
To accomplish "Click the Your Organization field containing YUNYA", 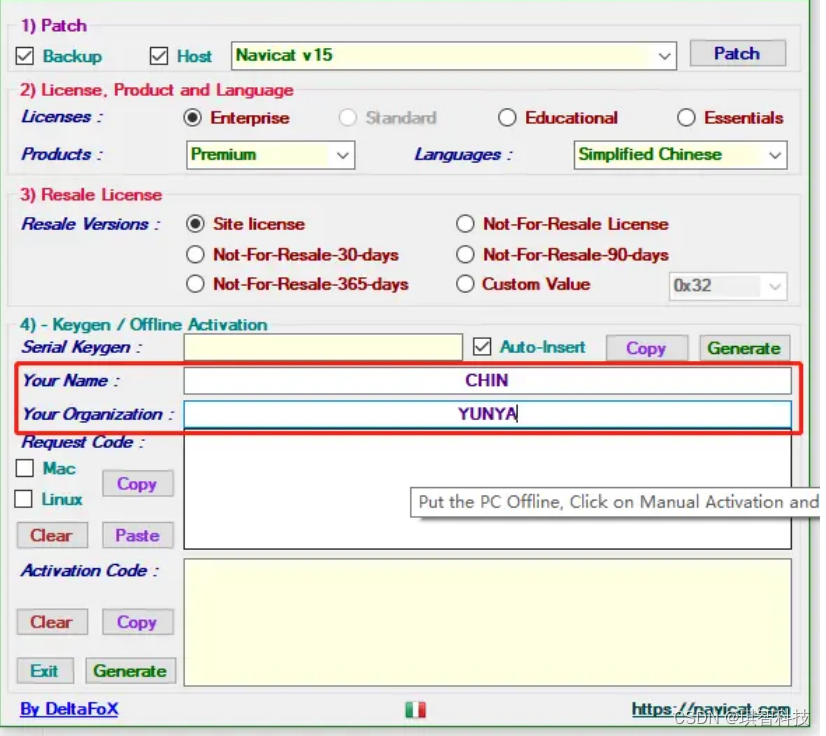I will (487, 414).
